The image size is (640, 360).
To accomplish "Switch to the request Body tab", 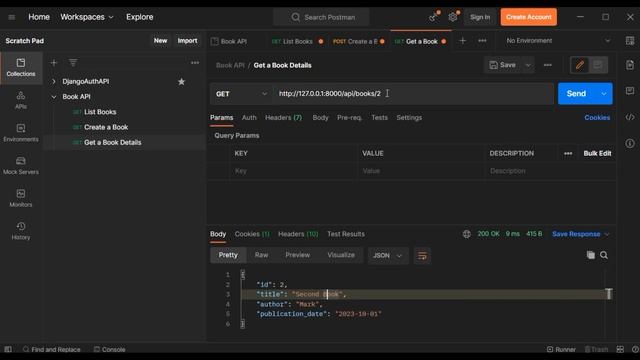I will (320, 118).
